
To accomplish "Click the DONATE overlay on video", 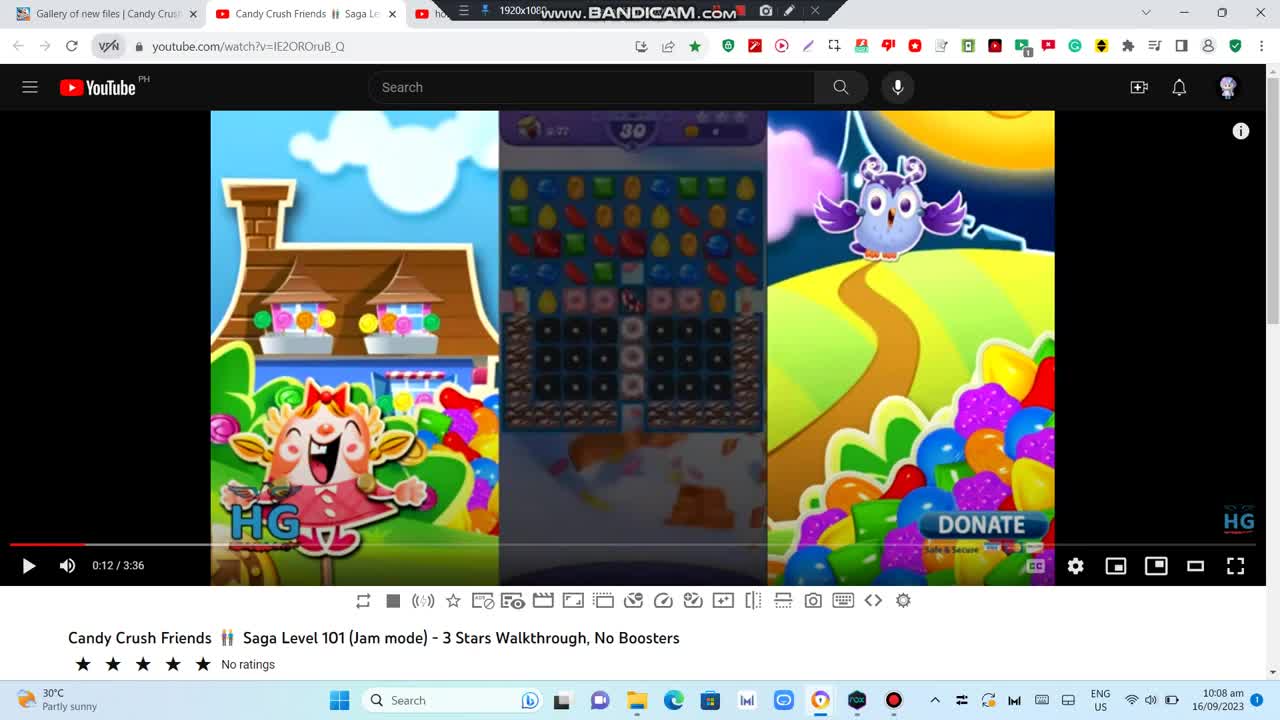I will (x=981, y=525).
